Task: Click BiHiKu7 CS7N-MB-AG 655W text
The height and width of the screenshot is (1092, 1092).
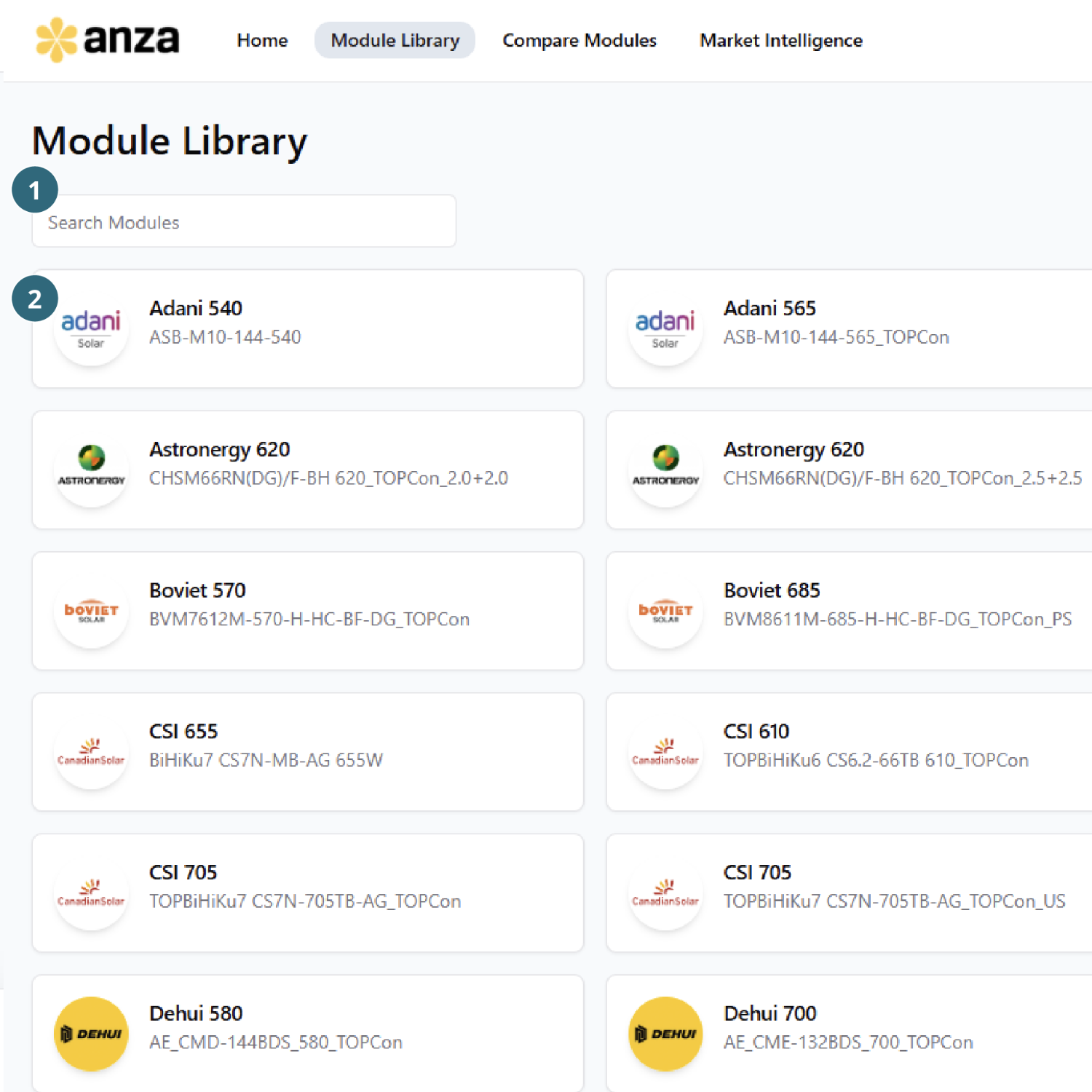Action: click(x=266, y=760)
